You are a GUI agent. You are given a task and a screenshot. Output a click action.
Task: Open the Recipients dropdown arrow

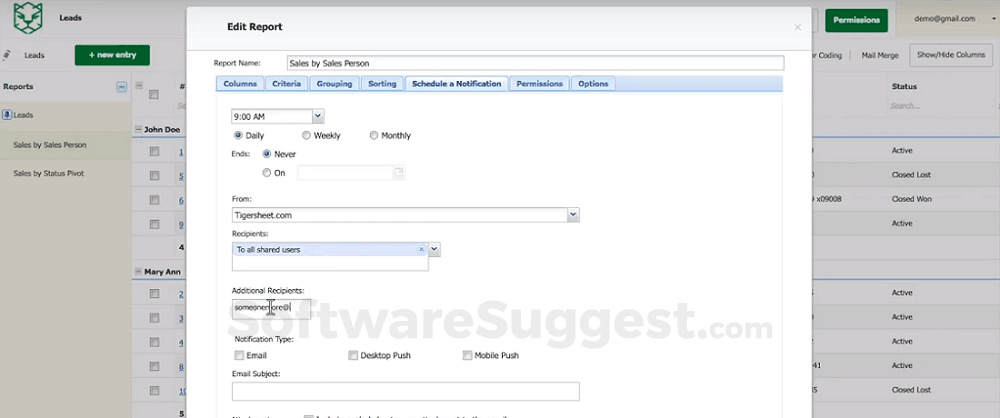434,250
